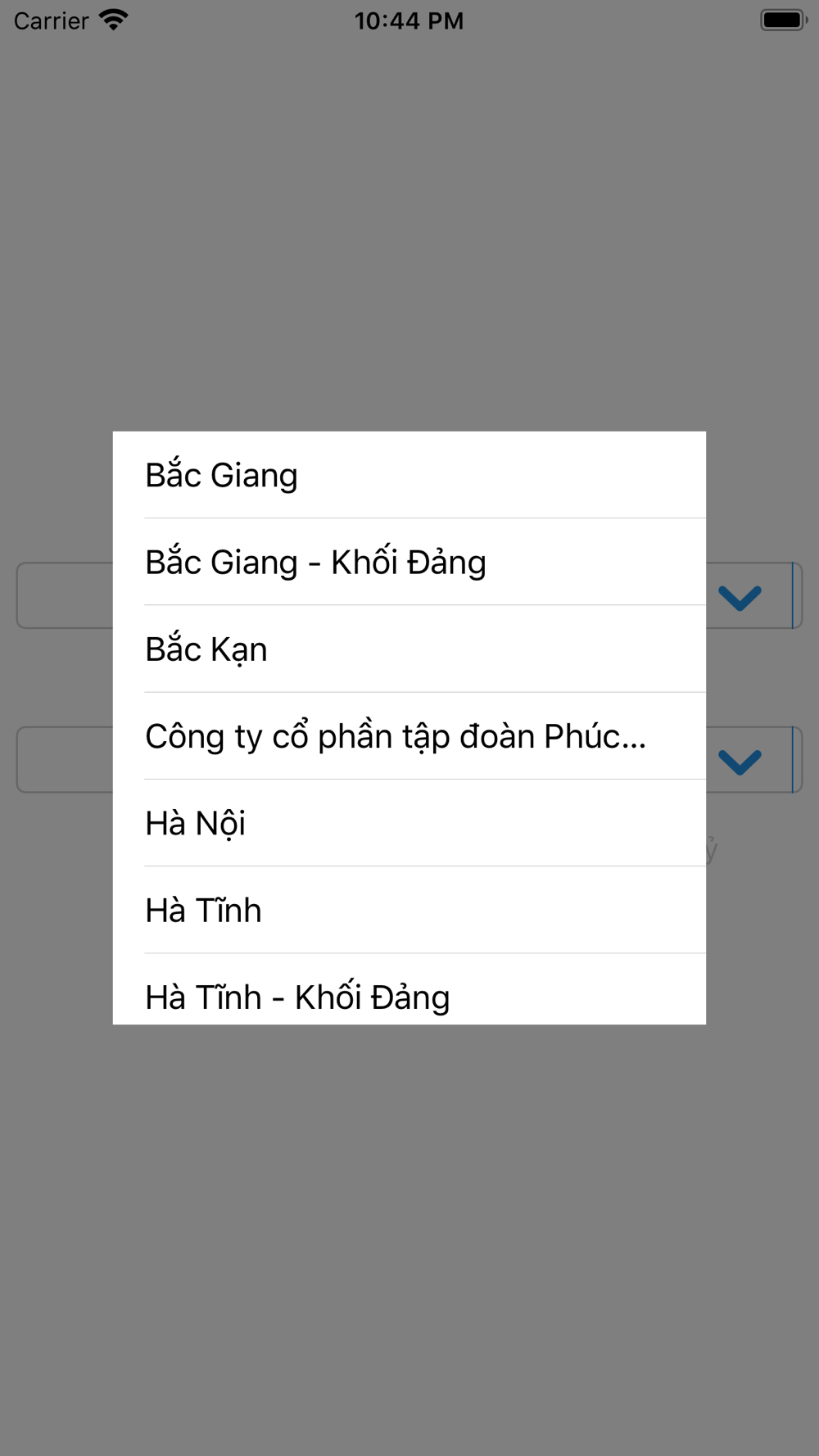The width and height of the screenshot is (819, 1456).
Task: Tap the upper dropdown field's left part
Action: tap(65, 595)
